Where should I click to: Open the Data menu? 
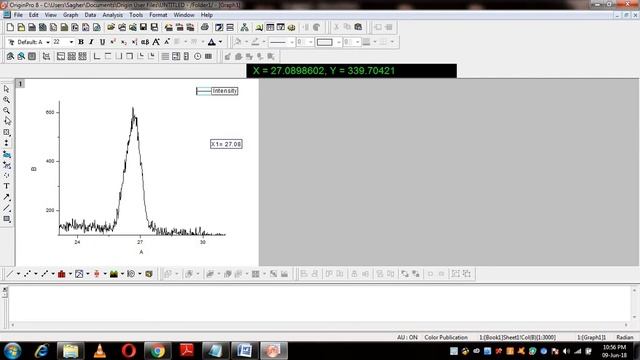[90, 15]
